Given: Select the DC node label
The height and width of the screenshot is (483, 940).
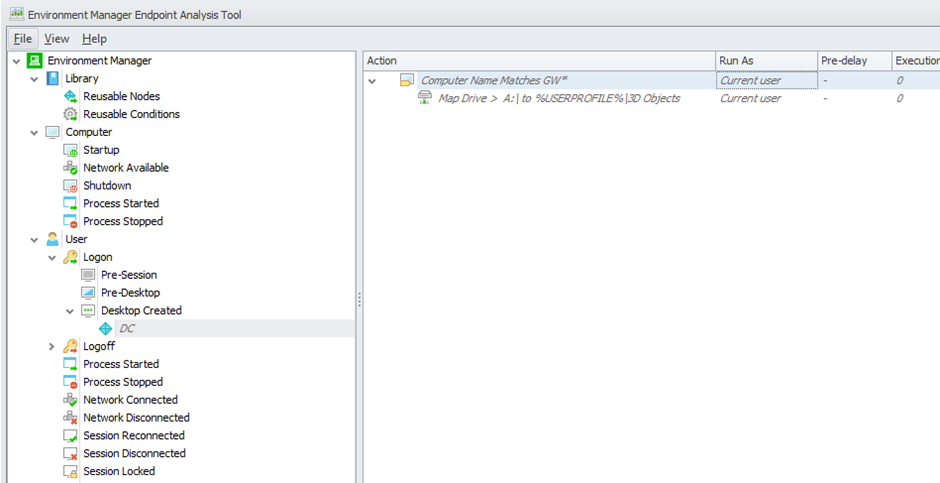Looking at the screenshot, I should [x=126, y=328].
